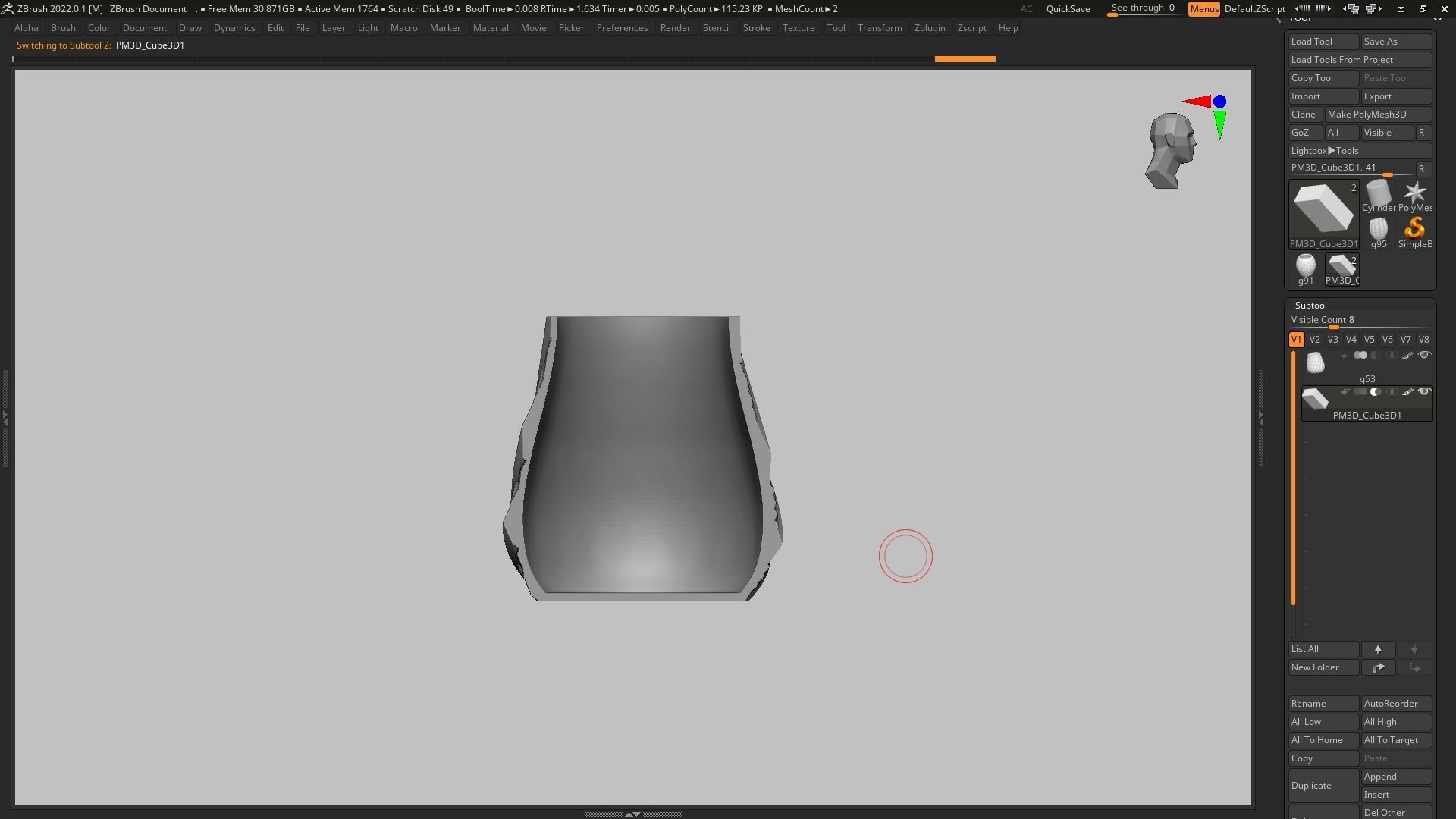Click the green axis cone on the view gizmo
This screenshot has height=819, width=1456.
click(x=1219, y=124)
